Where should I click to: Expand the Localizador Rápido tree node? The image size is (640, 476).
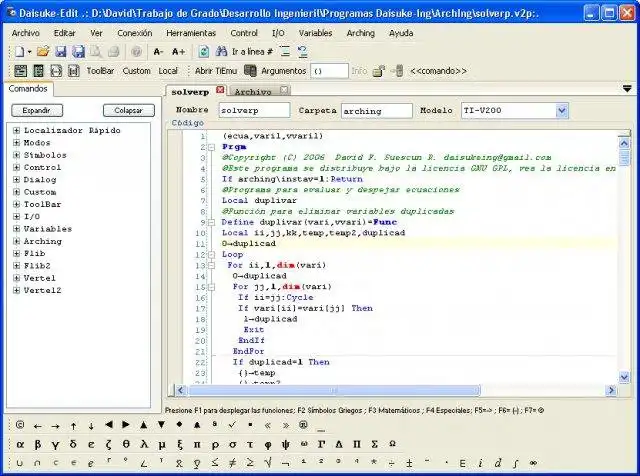click(x=16, y=130)
